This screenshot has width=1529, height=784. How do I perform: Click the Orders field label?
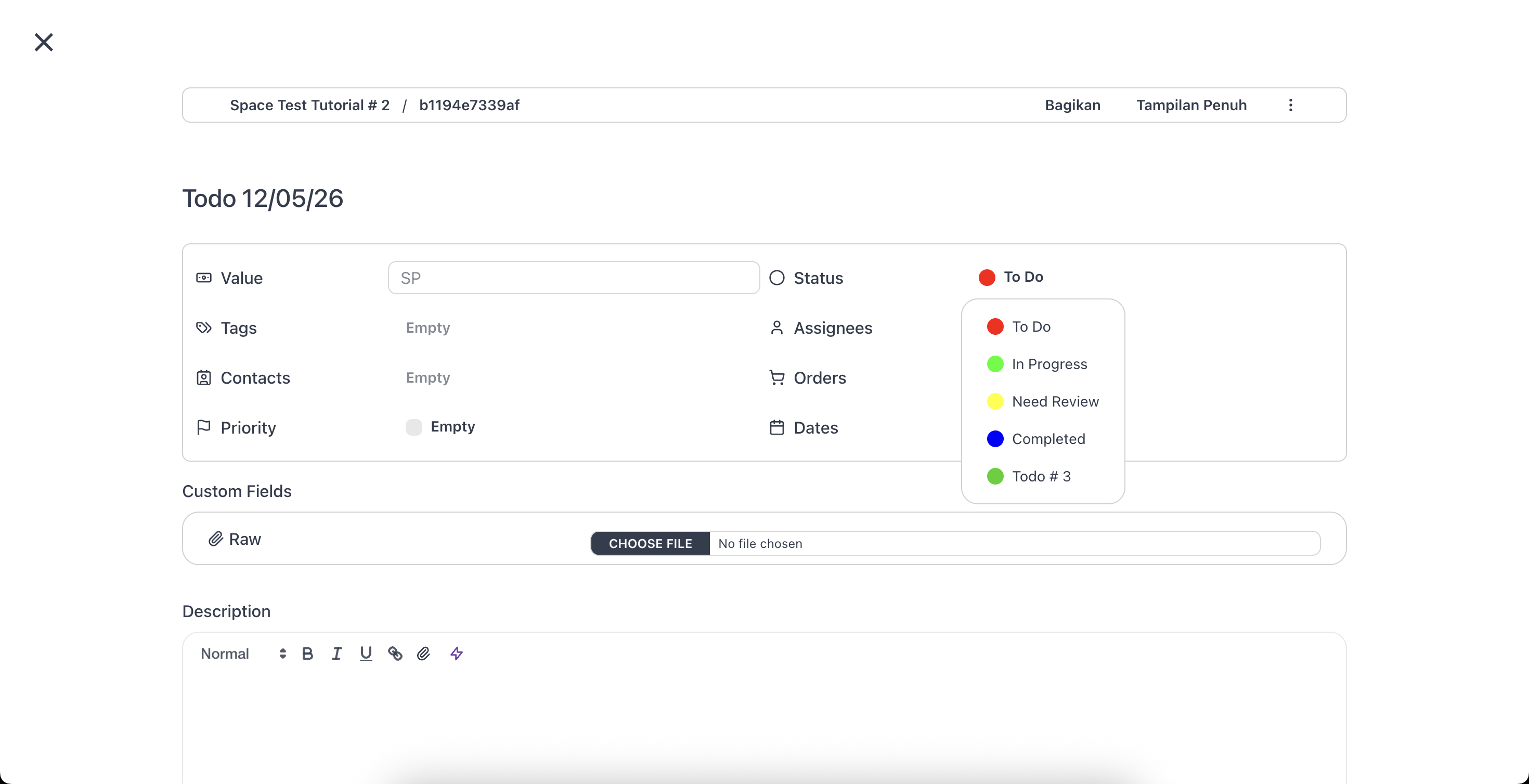pos(820,377)
